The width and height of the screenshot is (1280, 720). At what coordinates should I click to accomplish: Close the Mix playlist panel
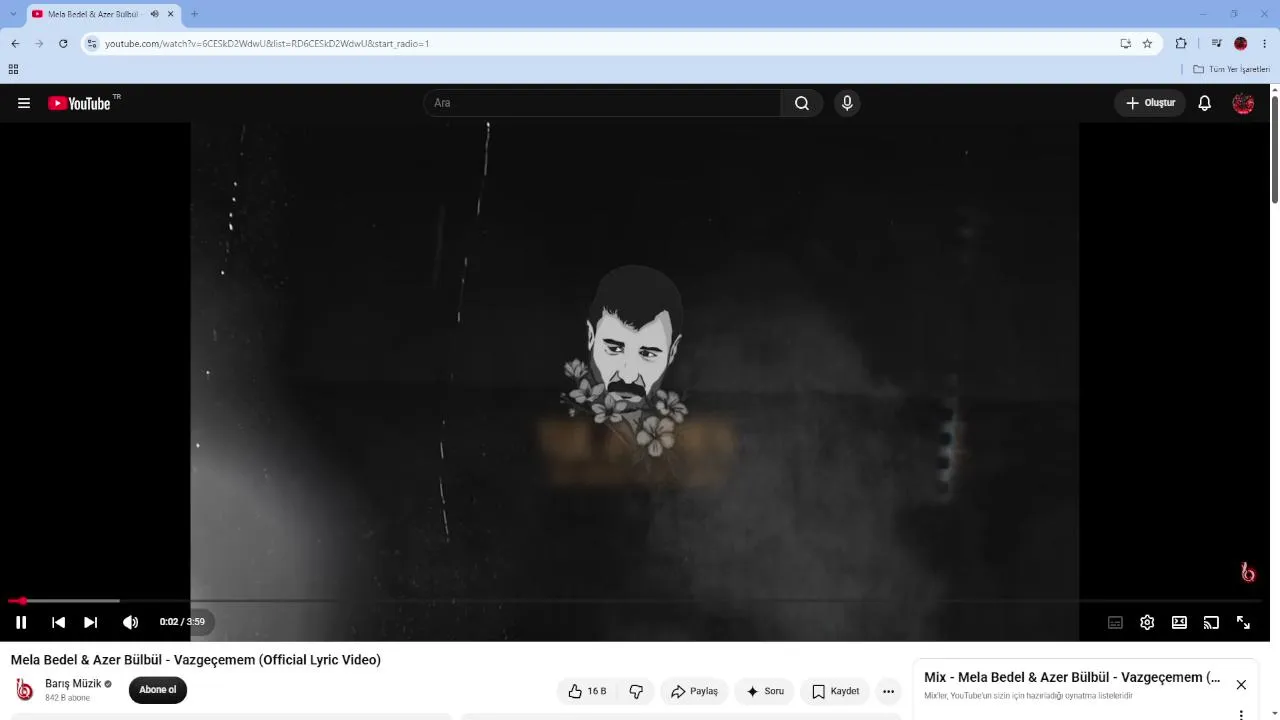pyautogui.click(x=1241, y=685)
